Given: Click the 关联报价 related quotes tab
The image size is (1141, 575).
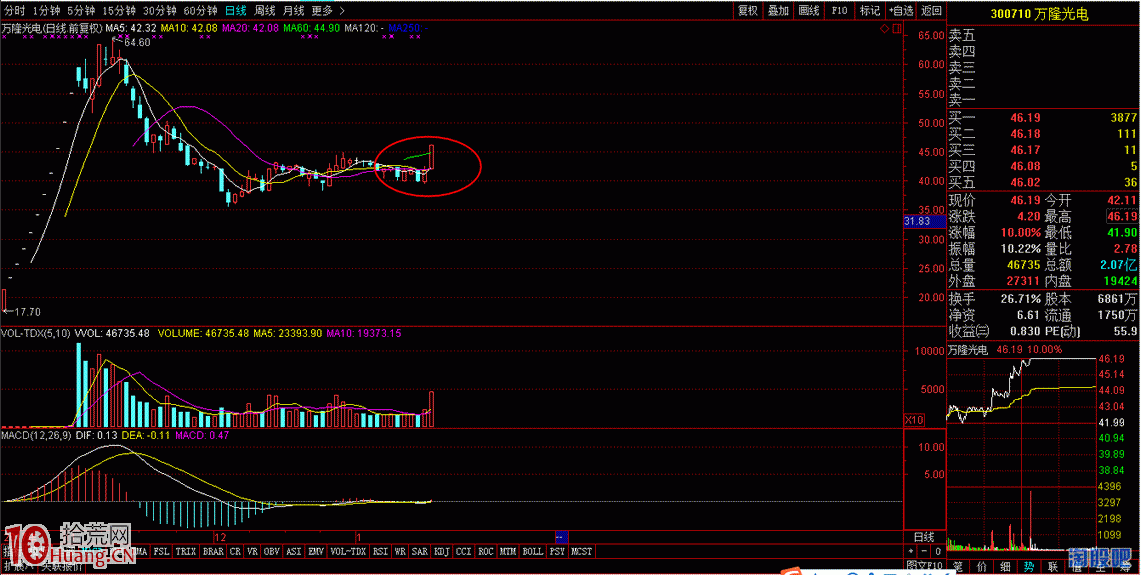Looking at the screenshot, I should pyautogui.click(x=63, y=566).
